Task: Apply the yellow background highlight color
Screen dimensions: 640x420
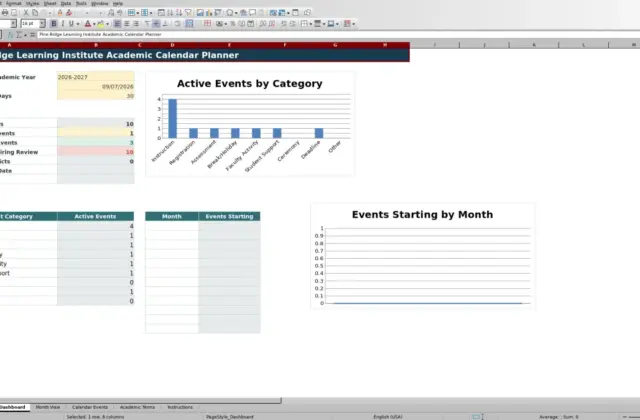Action: click(100, 24)
